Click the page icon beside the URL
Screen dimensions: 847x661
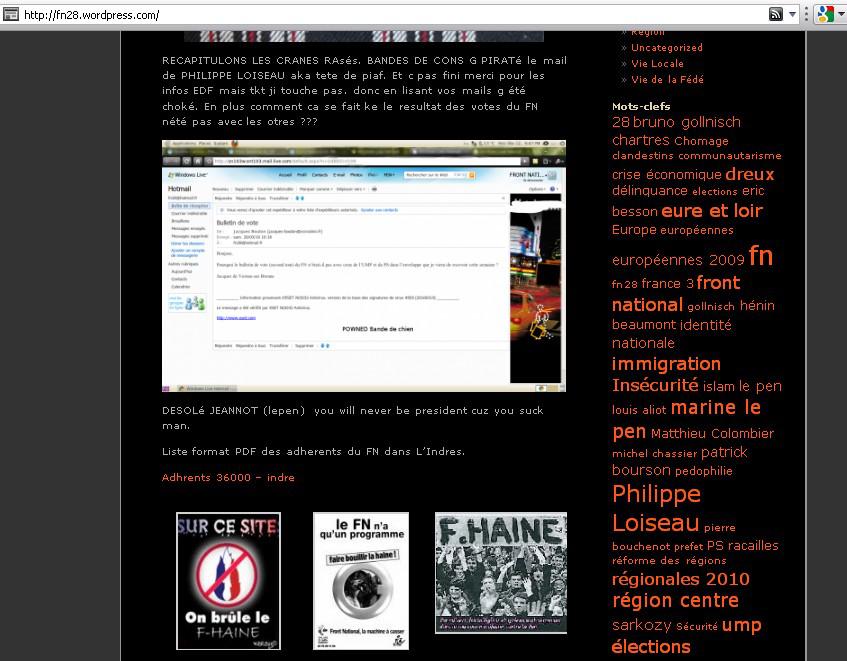[10, 15]
